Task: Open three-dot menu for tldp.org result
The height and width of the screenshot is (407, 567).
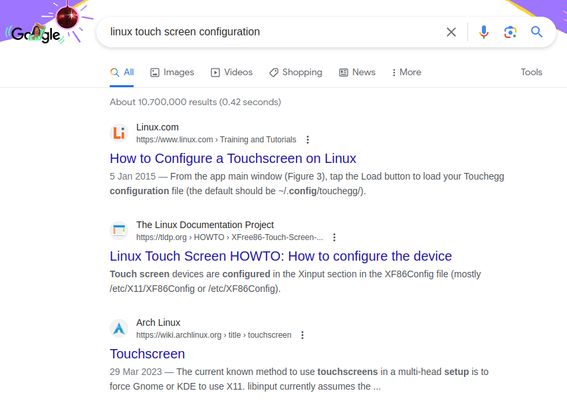Action: click(334, 237)
